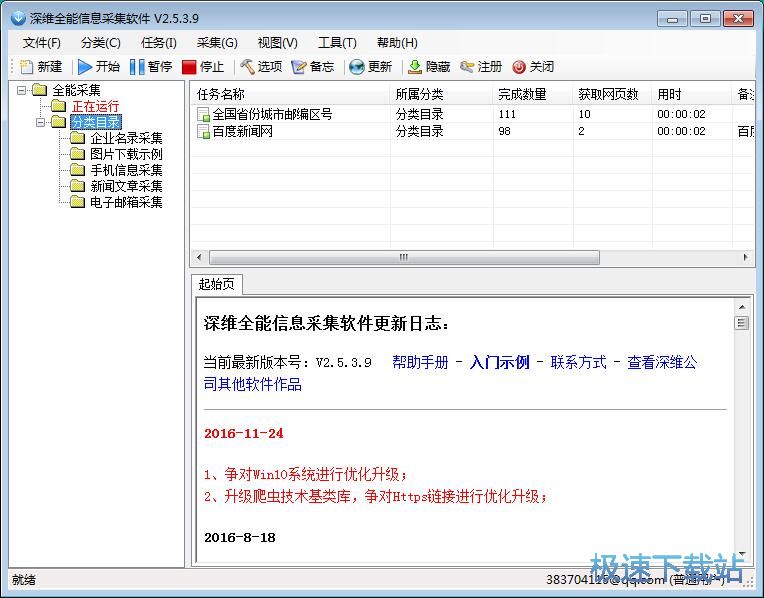Viewport: 764px width, 598px height.
Task: Pause collection with 暂停 toolbar icon
Action: (137, 67)
